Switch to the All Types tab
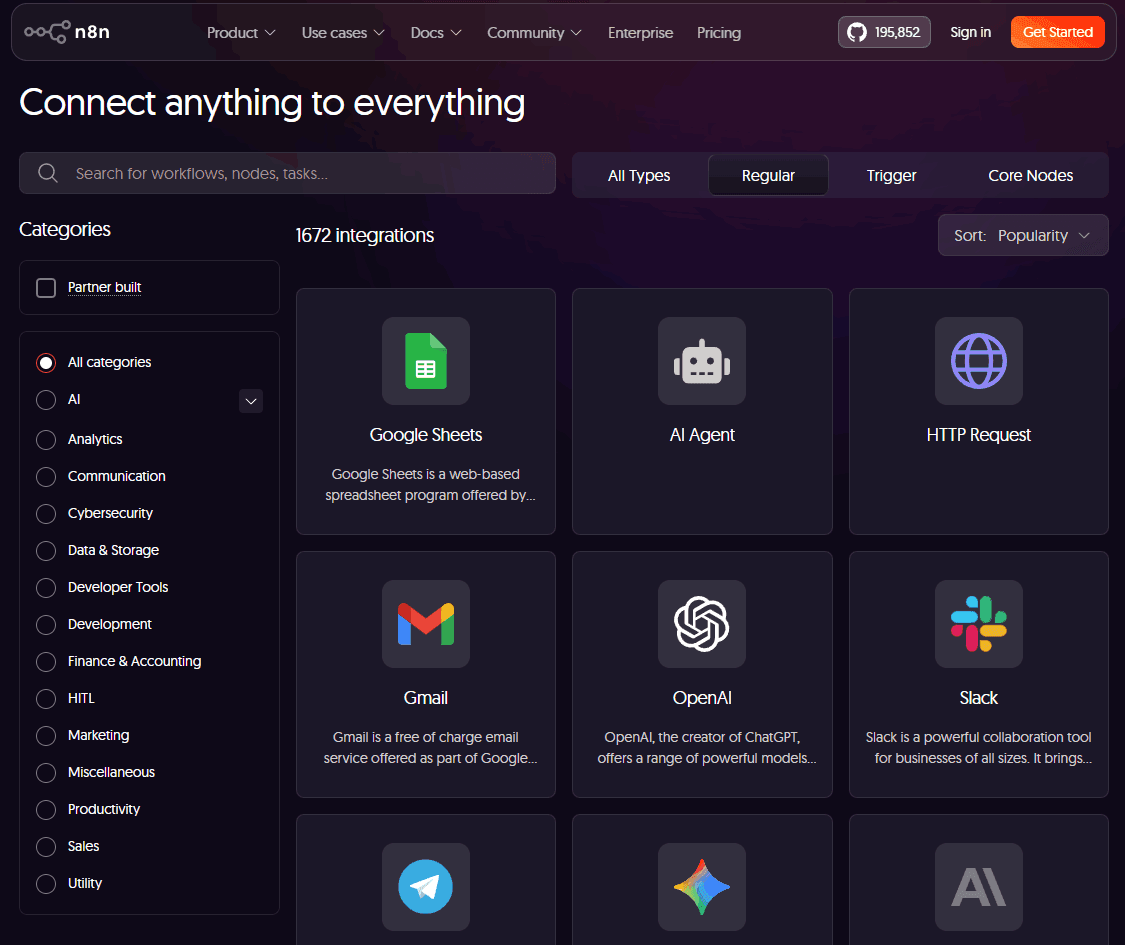 (x=639, y=175)
